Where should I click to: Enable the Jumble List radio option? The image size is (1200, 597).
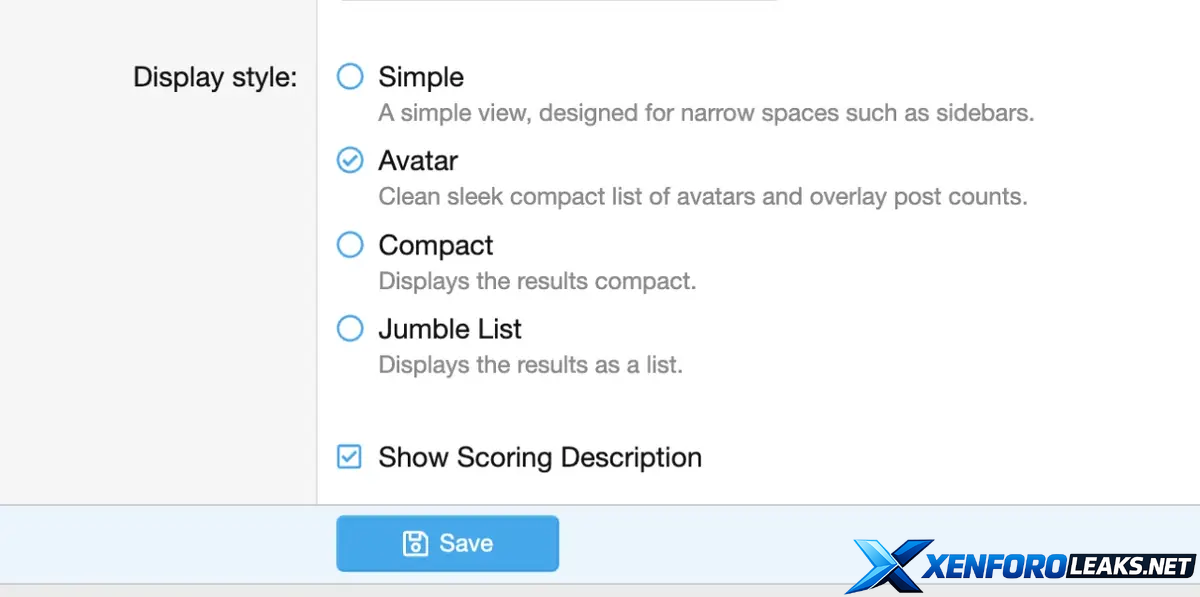coord(349,329)
